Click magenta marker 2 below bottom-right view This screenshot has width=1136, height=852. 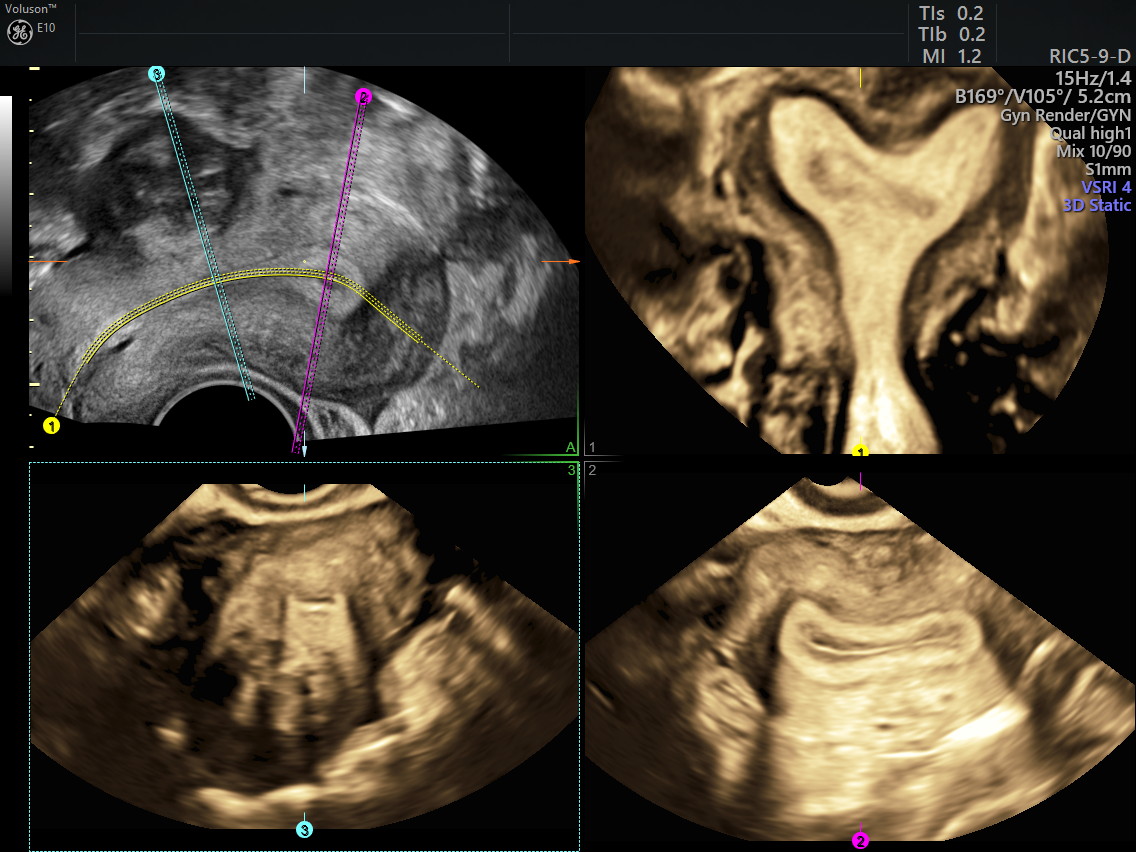(860, 840)
